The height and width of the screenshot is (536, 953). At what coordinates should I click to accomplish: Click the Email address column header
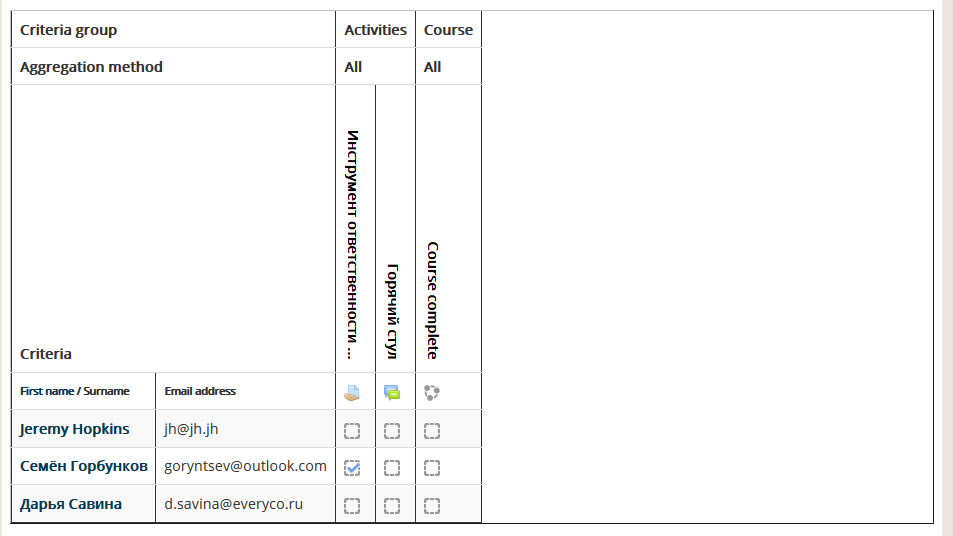click(x=200, y=391)
